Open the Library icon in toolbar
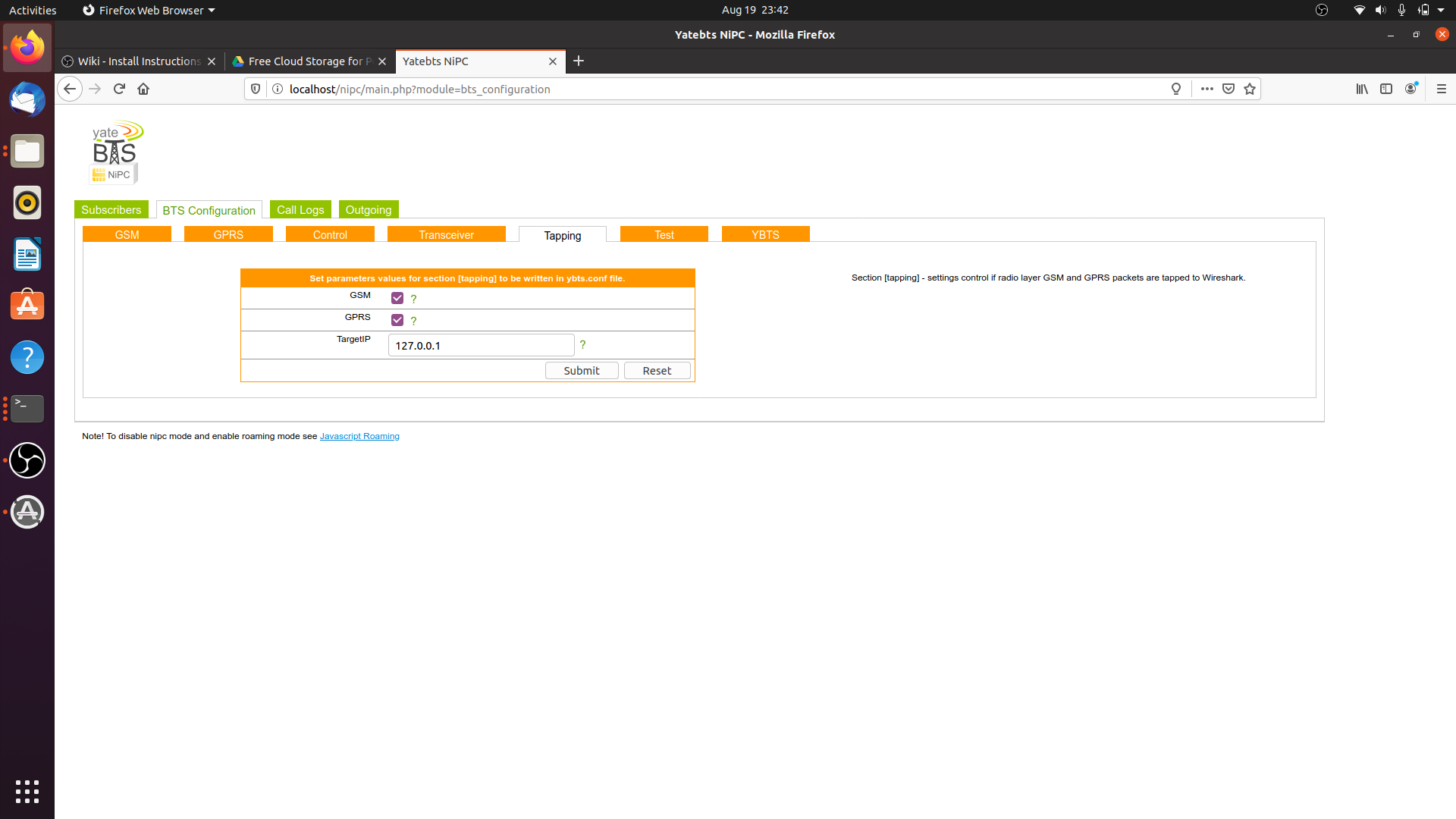1456x819 pixels. (1362, 89)
